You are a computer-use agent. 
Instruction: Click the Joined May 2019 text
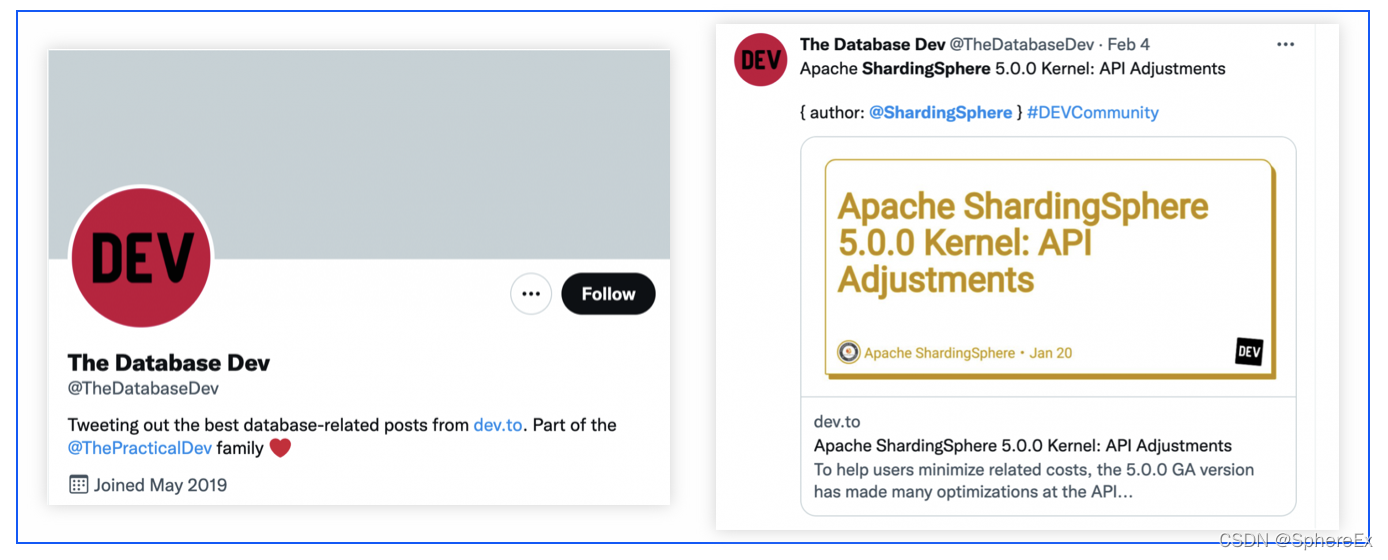coord(160,485)
